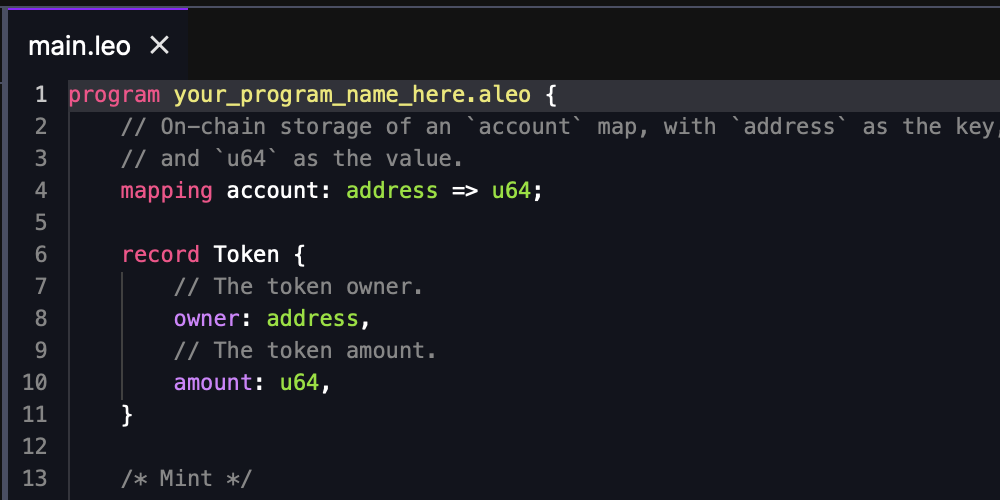Click the record keyword on line 6
Viewport: 1000px width, 500px height.
pos(160,254)
